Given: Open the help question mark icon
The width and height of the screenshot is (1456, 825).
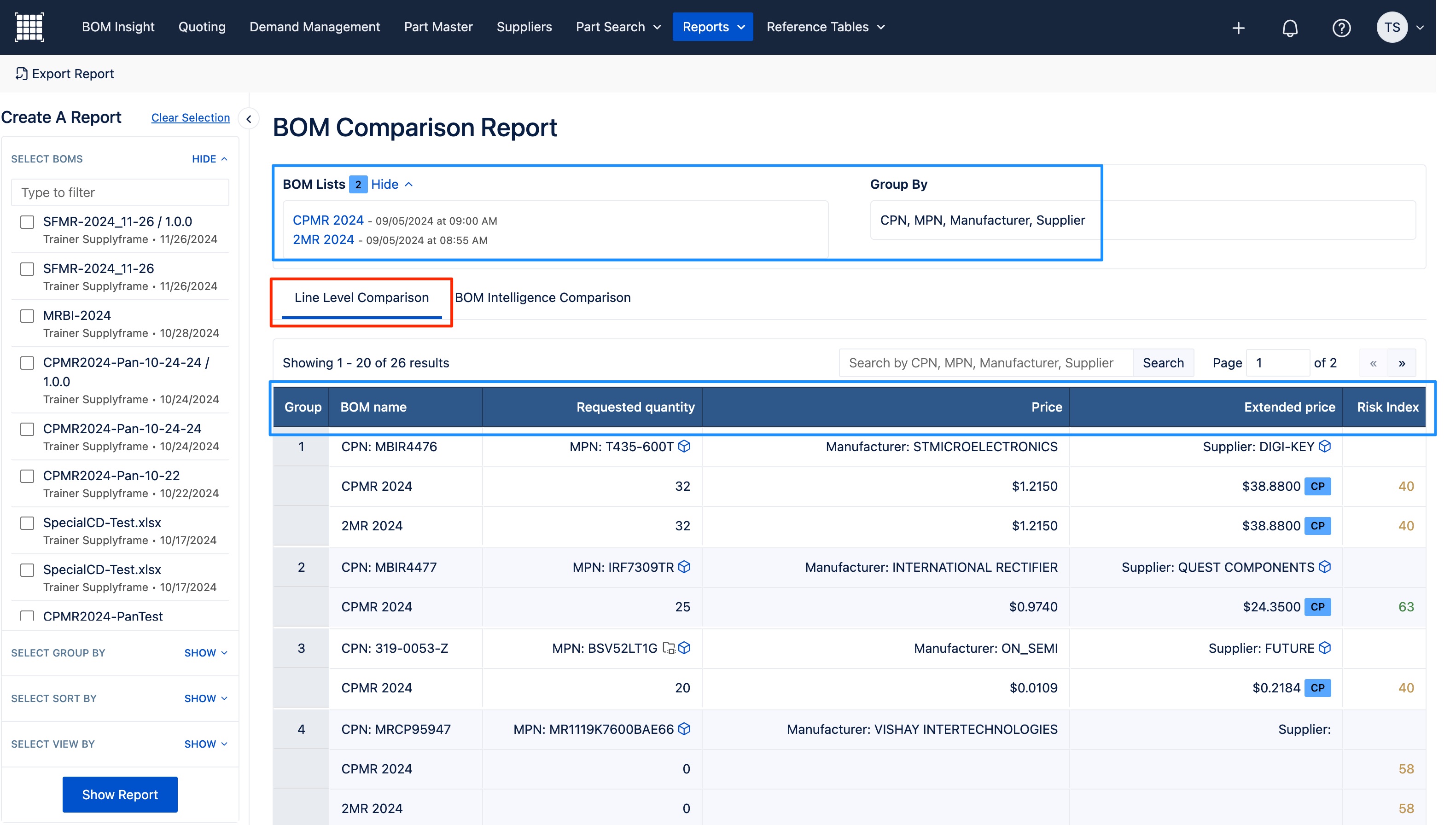Looking at the screenshot, I should click(x=1341, y=28).
